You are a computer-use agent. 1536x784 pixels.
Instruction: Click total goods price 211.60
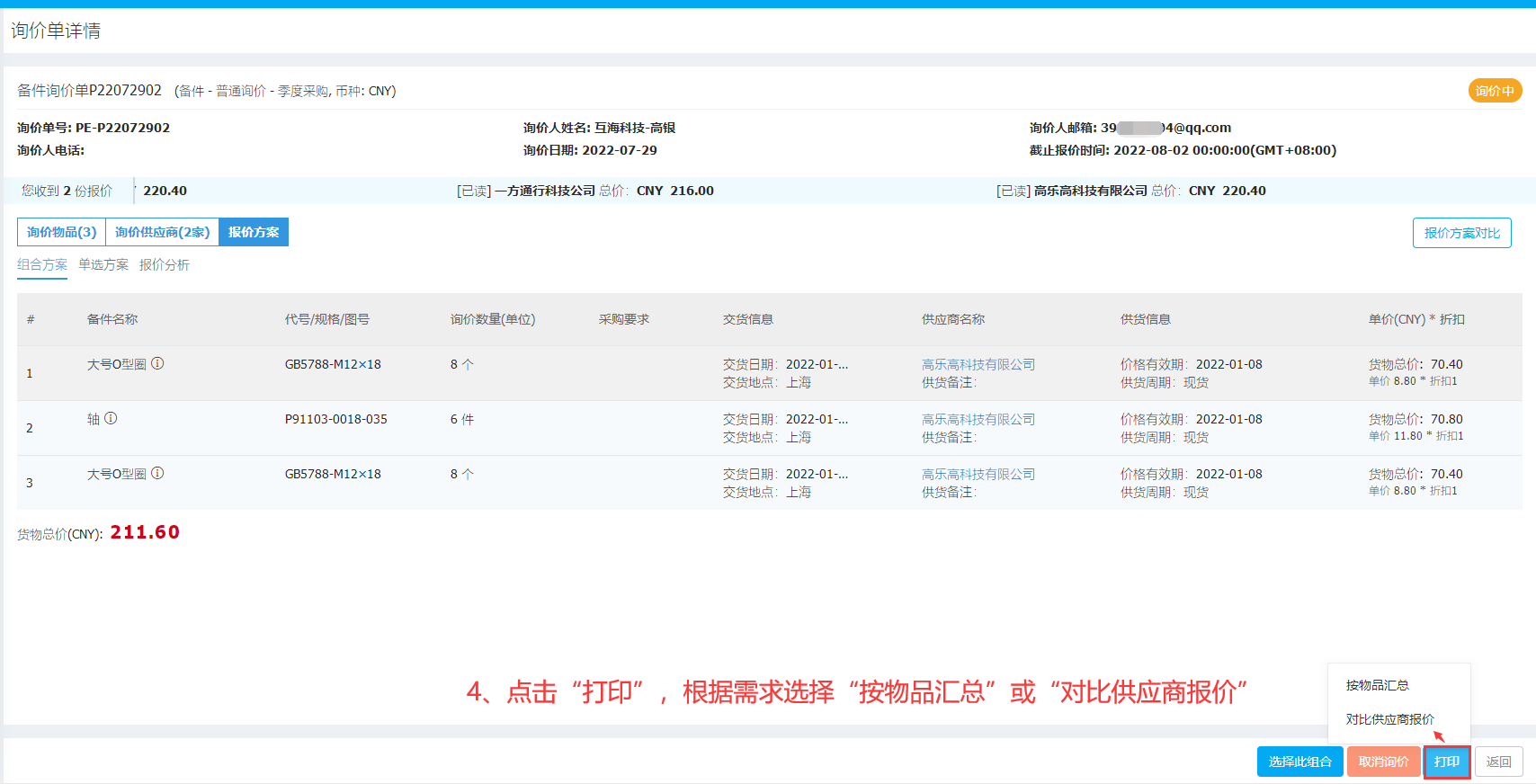[145, 532]
